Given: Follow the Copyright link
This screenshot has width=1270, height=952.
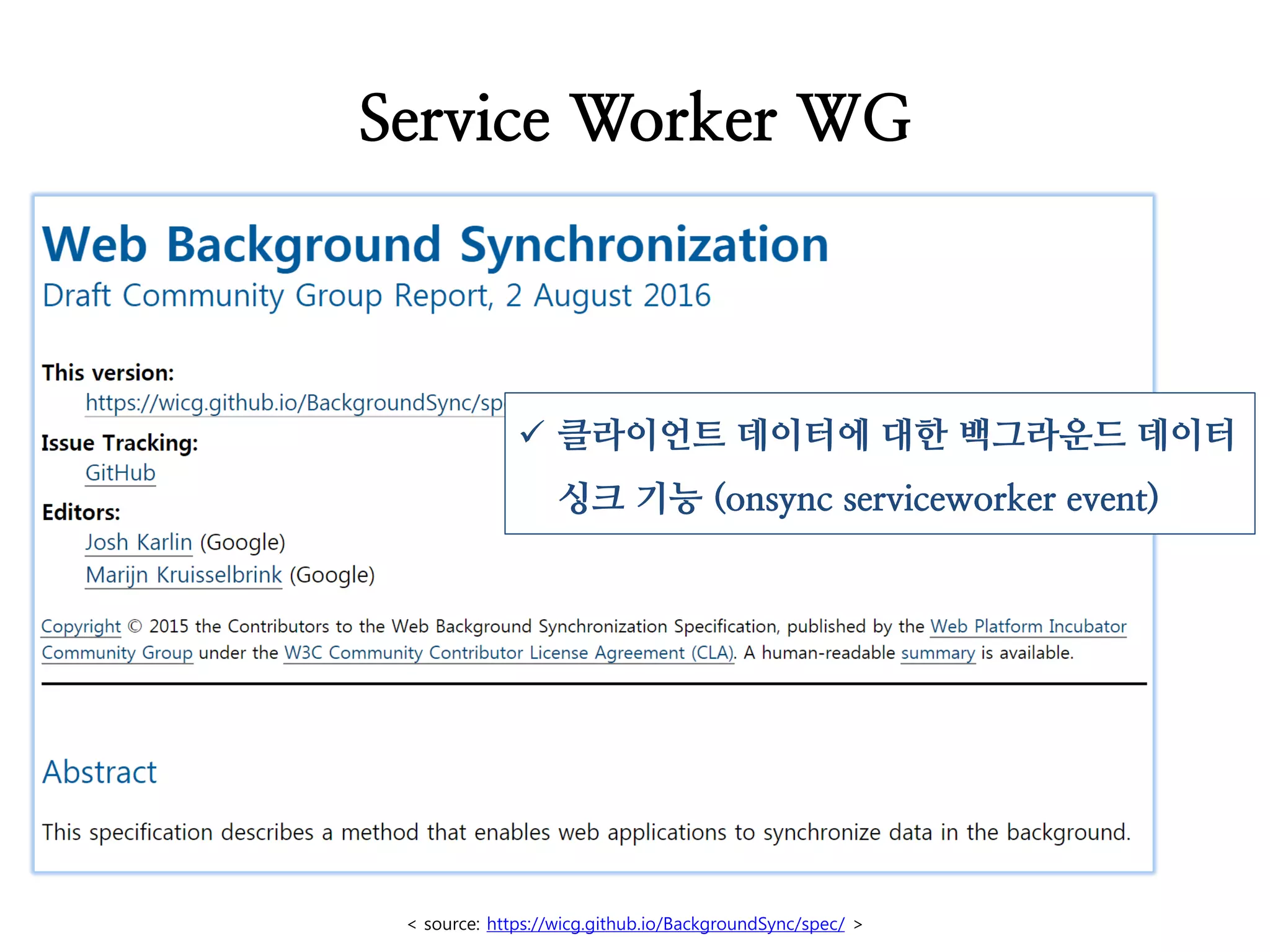Looking at the screenshot, I should coord(81,627).
